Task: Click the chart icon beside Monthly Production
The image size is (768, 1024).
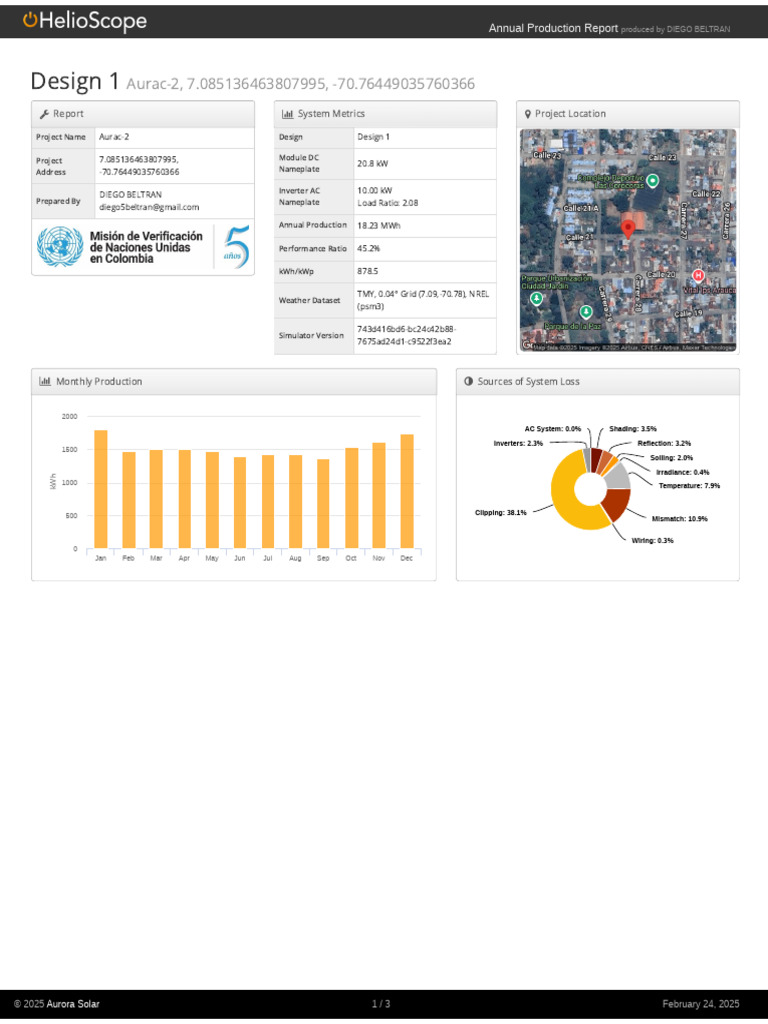Action: 45,381
